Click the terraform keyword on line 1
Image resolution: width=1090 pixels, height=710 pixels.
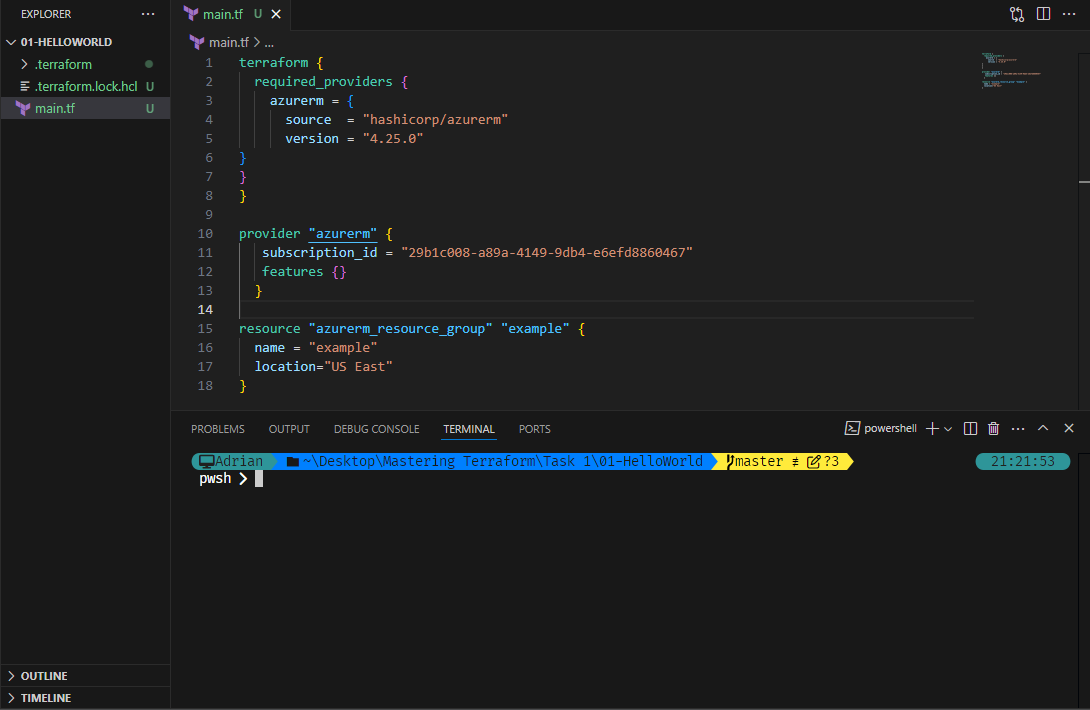(273, 63)
